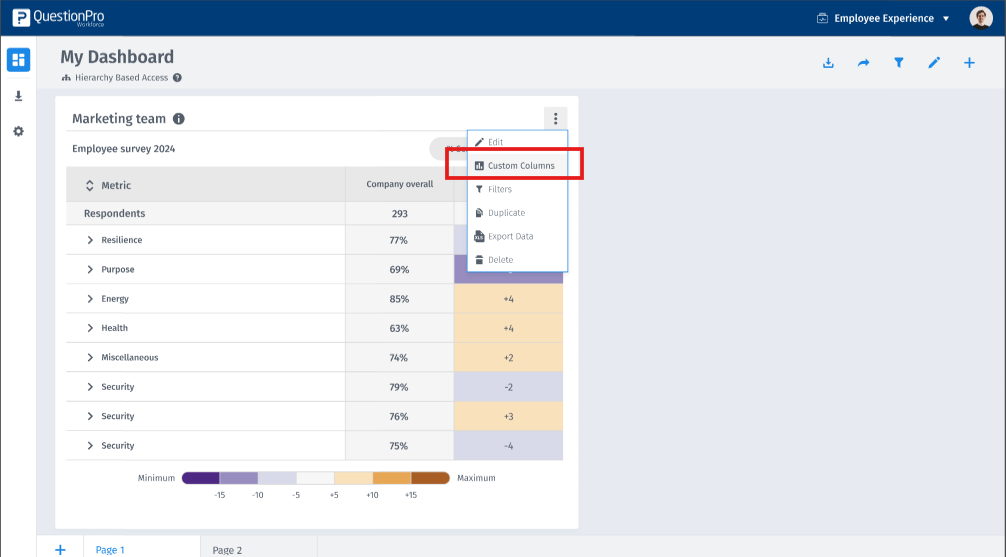Select Custom Columns from the widget menu

tap(520, 166)
